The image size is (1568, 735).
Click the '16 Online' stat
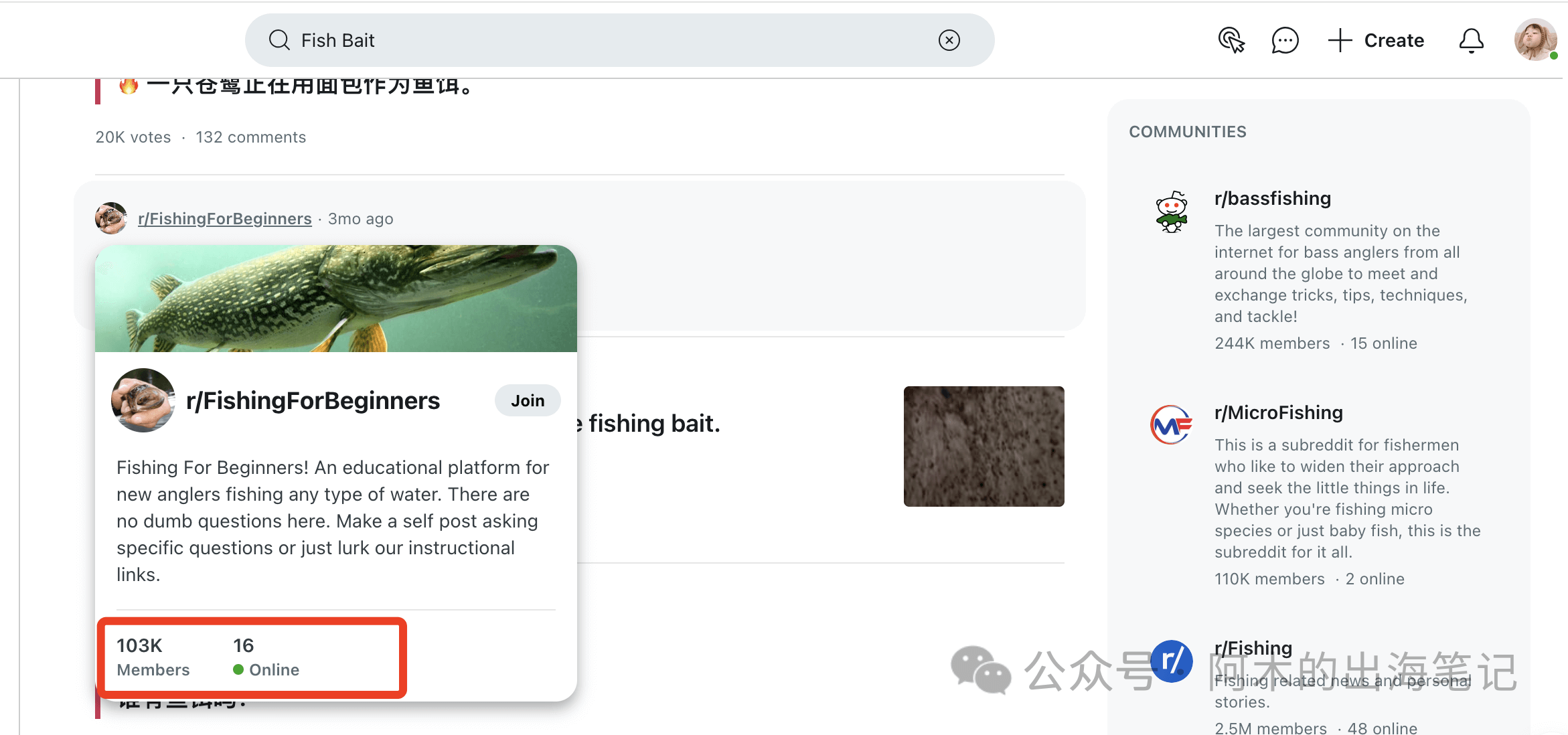(266, 657)
